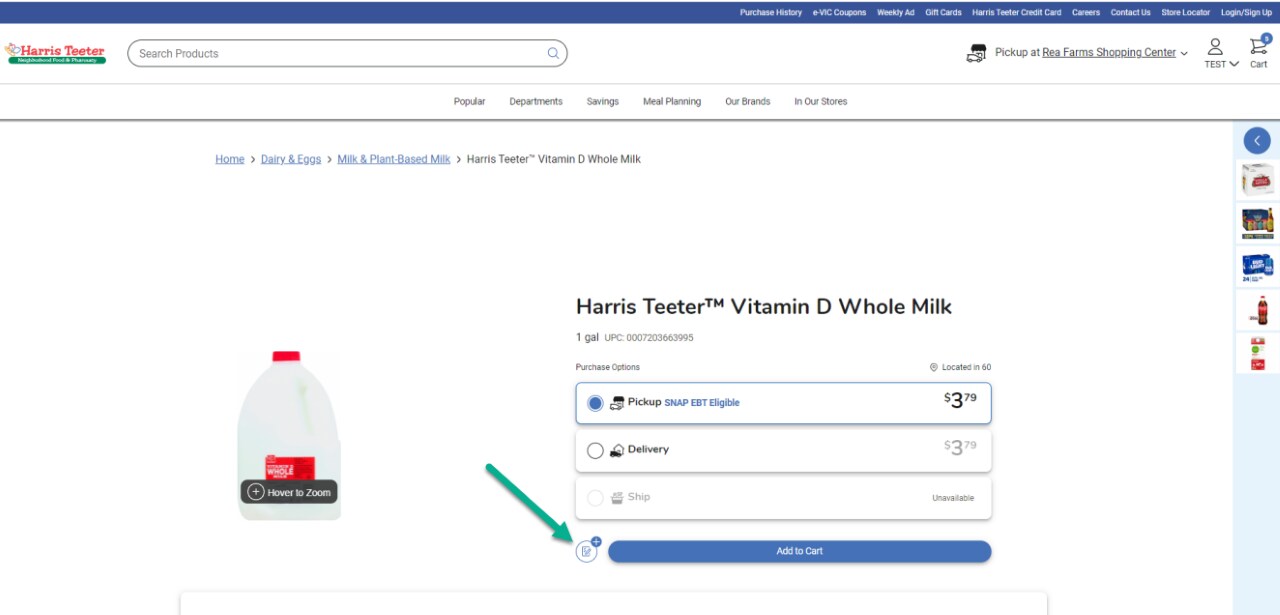Click the SNAP EBT Eligible text
1280x615 pixels.
click(702, 403)
